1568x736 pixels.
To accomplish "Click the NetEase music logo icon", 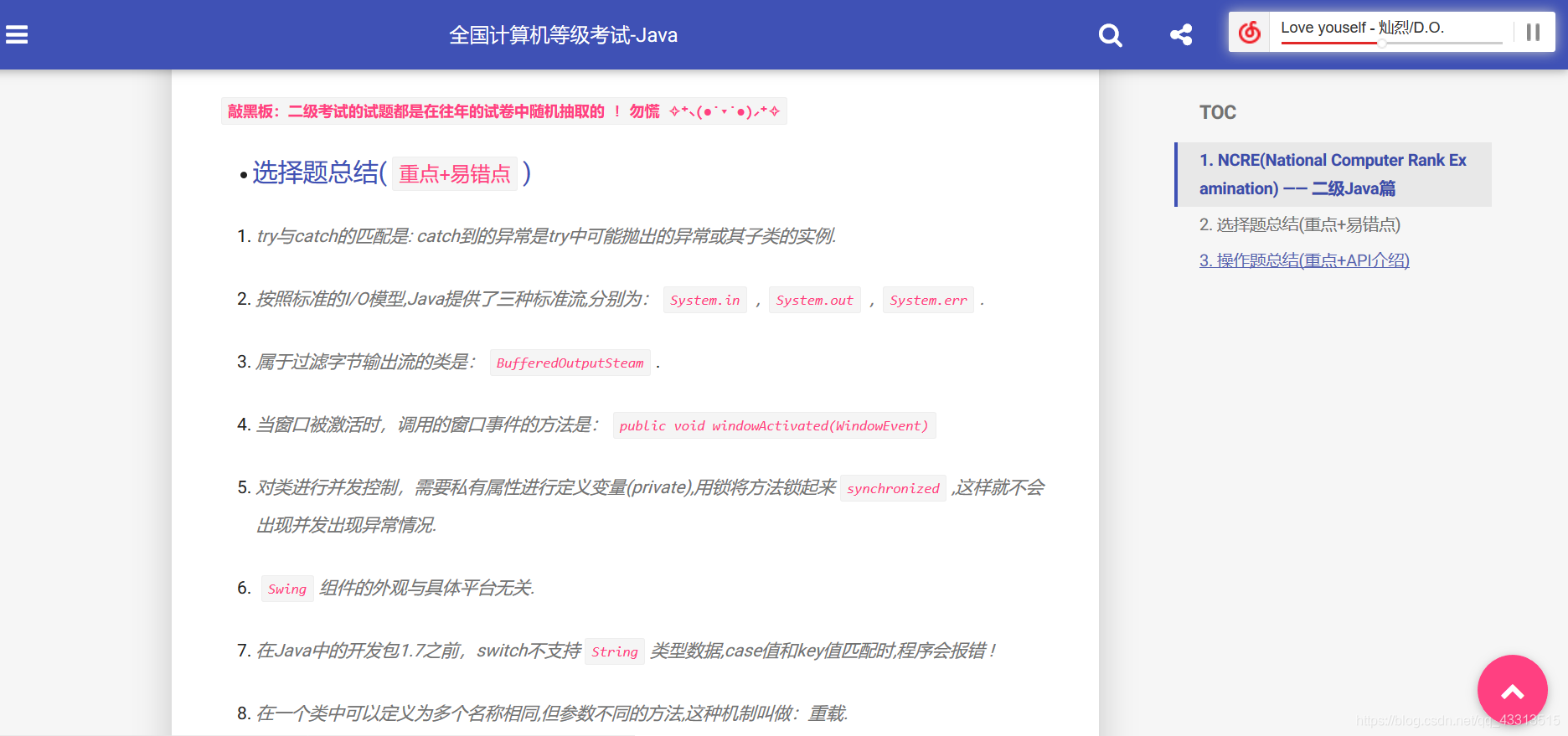I will click(1250, 32).
